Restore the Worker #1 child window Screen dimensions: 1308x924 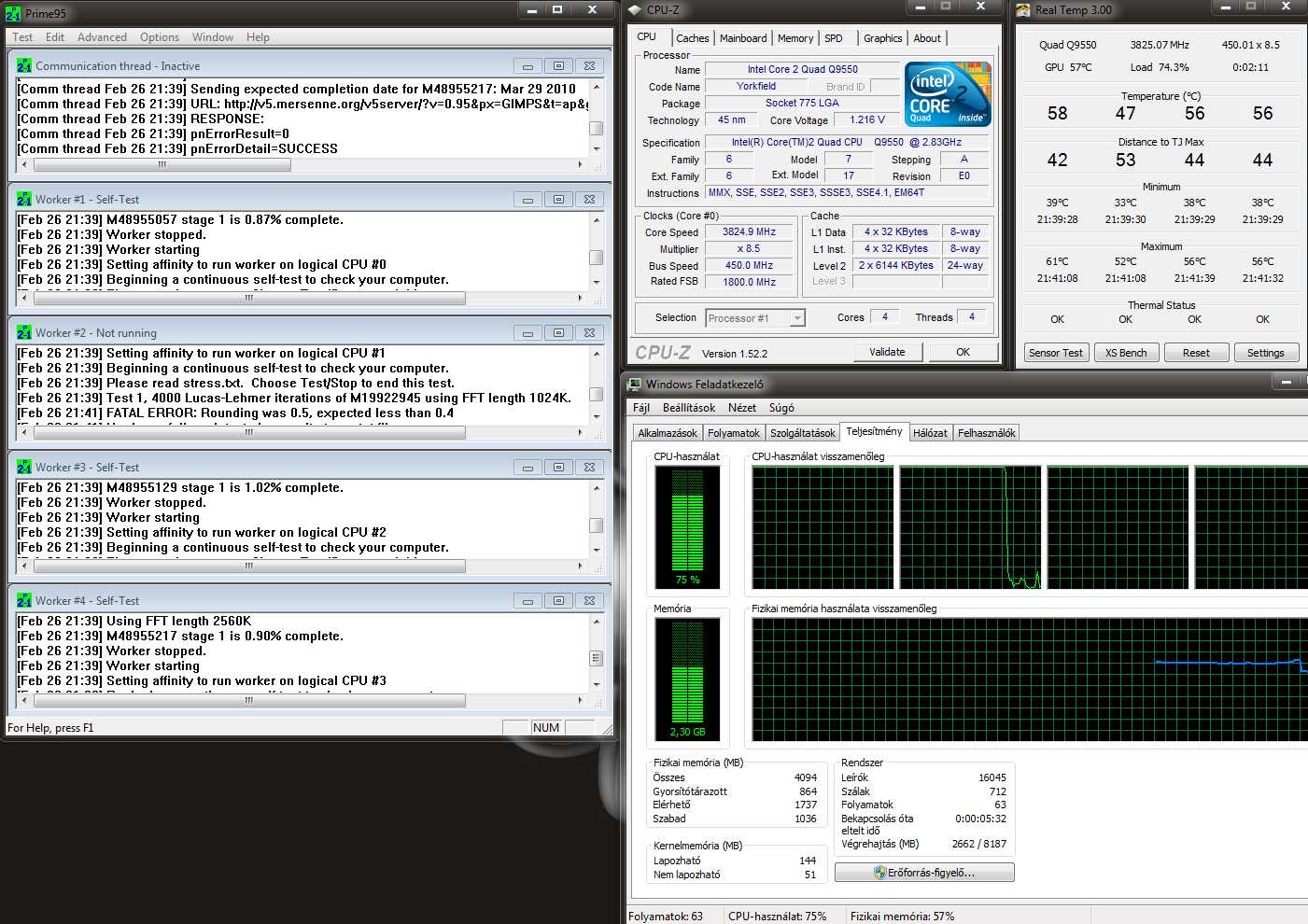pos(558,199)
